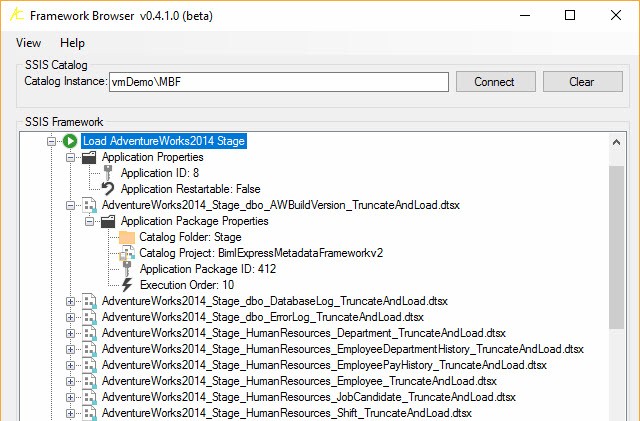This screenshot has width=640, height=421.
Task: Select 'Application Package ID: 412' row
Action: pos(208,269)
